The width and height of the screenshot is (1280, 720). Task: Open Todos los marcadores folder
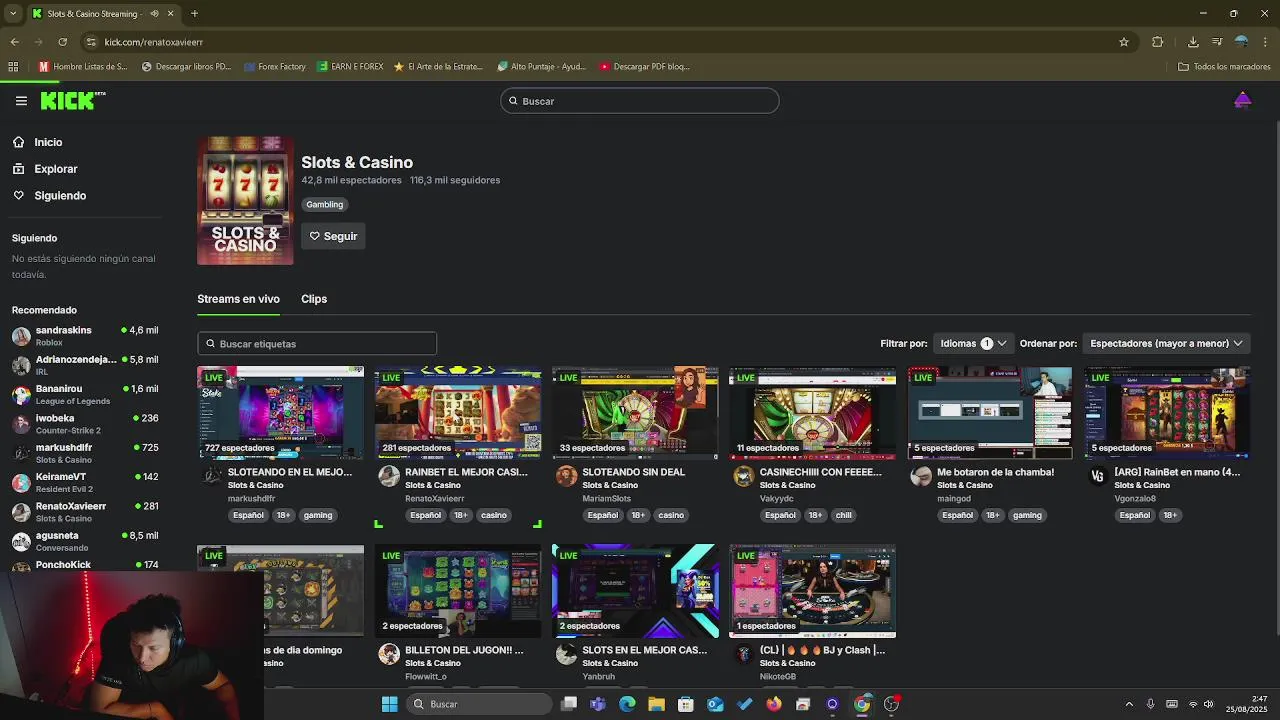click(x=1224, y=67)
